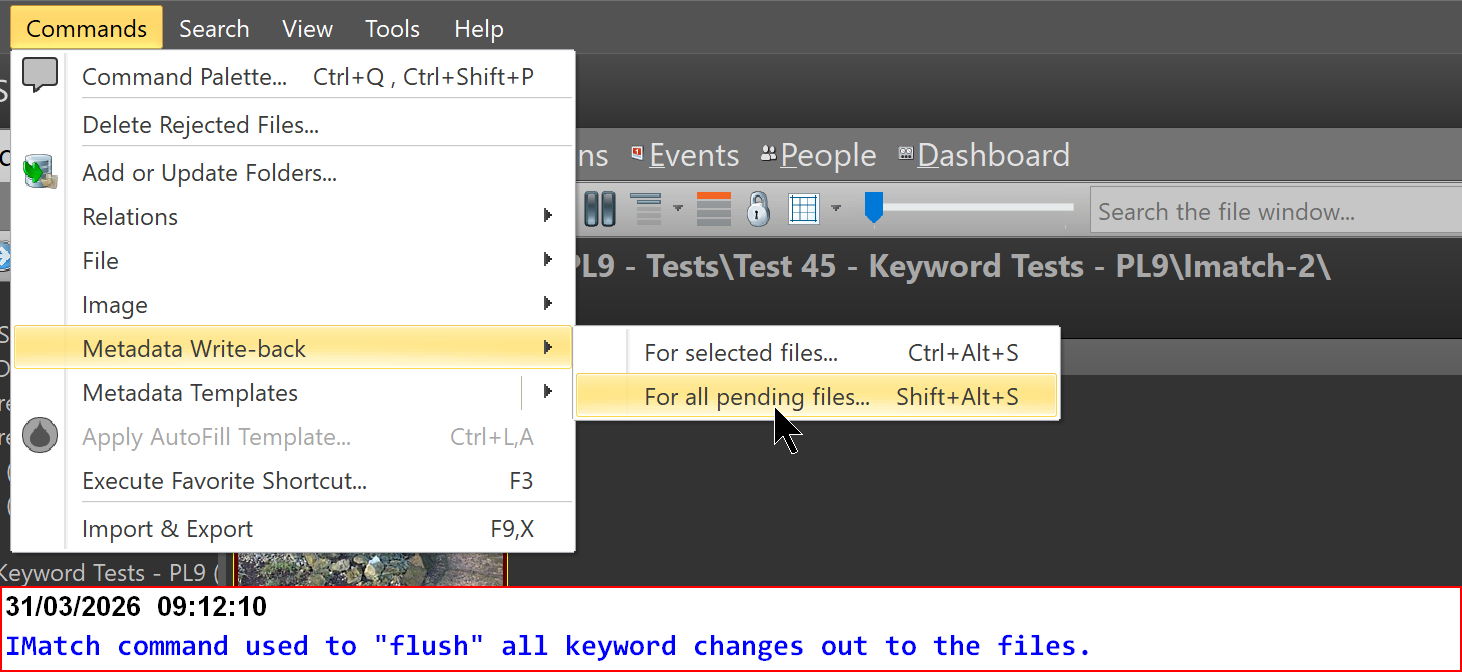The height and width of the screenshot is (672, 1462).
Task: Click the People view icon
Action: [768, 154]
